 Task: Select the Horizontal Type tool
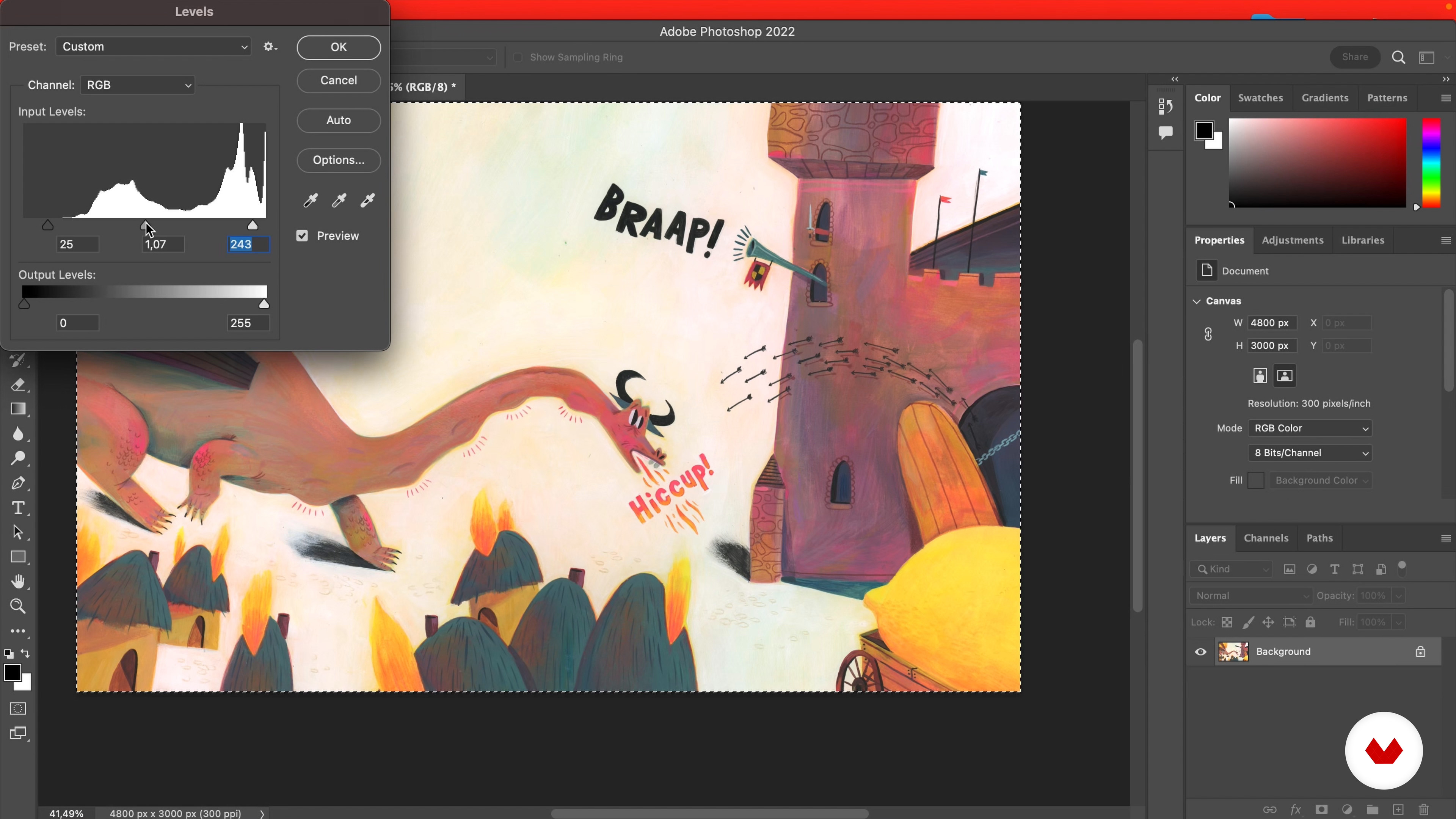(18, 508)
